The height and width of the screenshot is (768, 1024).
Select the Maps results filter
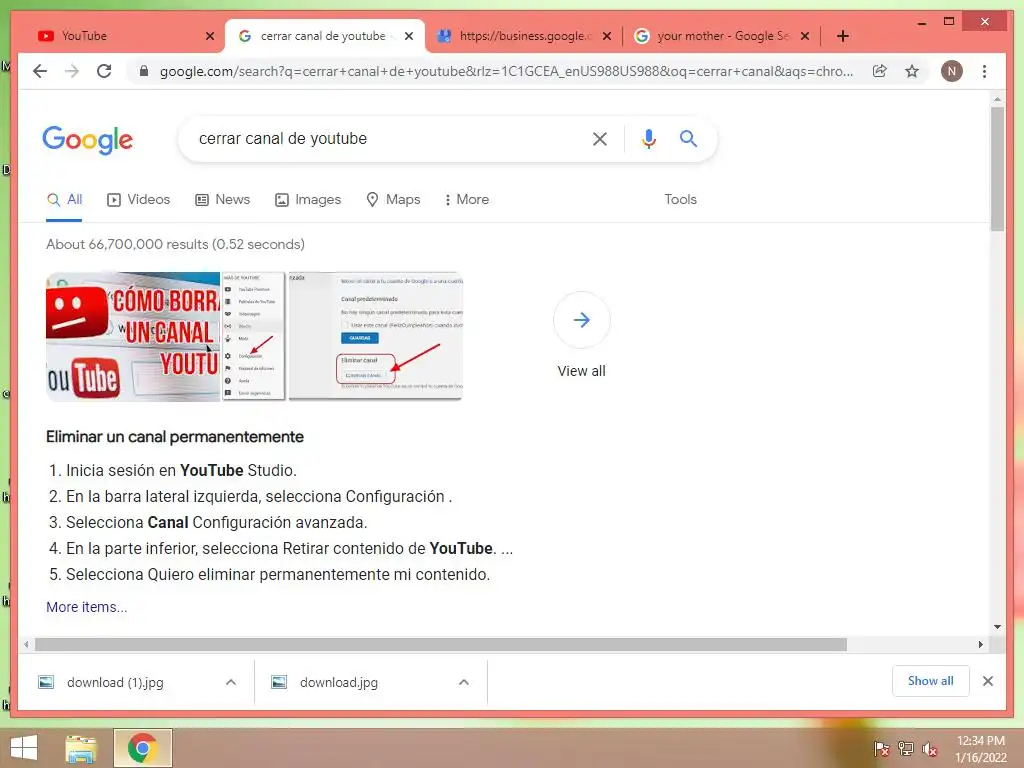[393, 199]
